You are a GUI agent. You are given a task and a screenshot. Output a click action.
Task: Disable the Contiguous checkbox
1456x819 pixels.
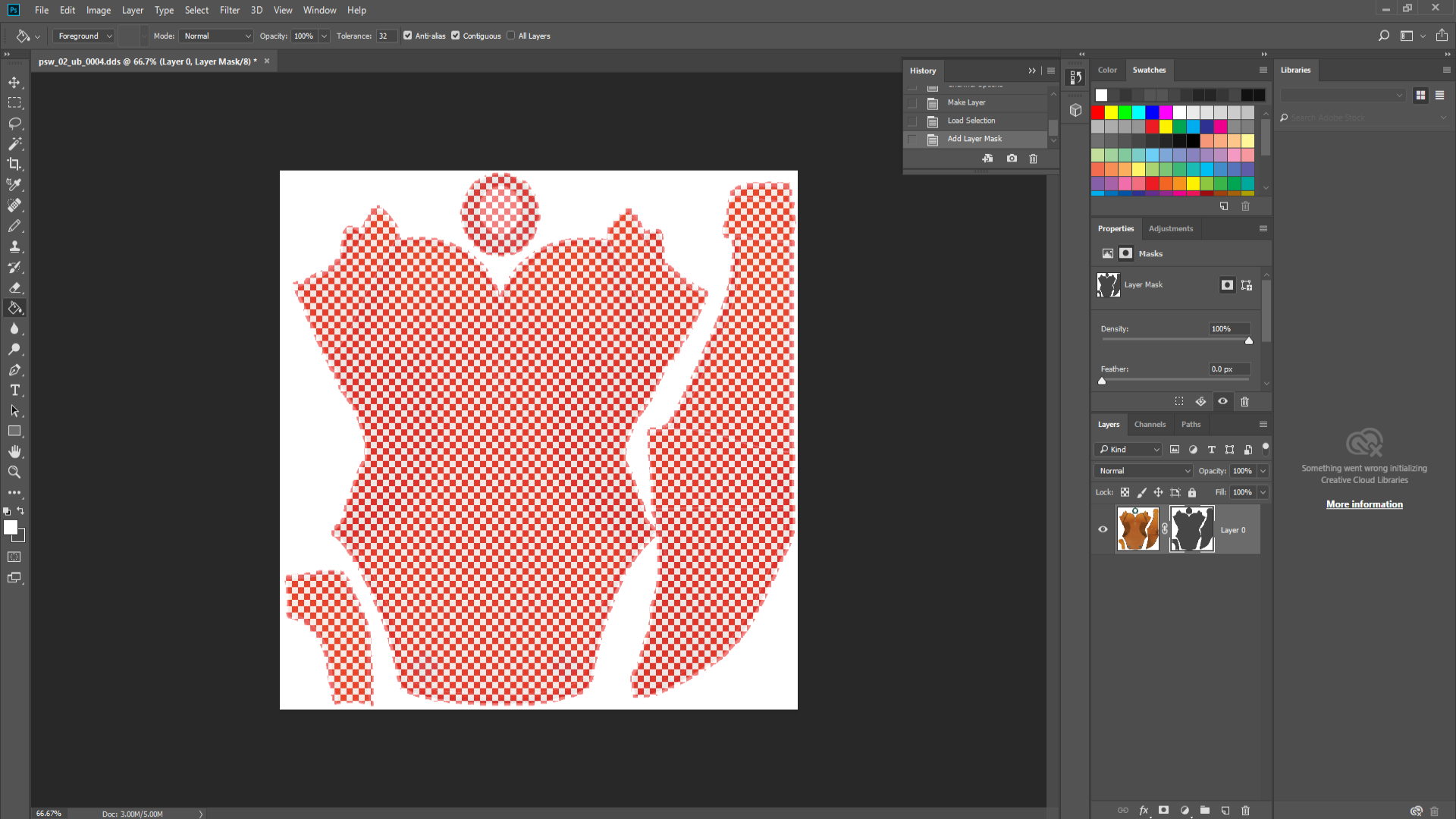(456, 36)
